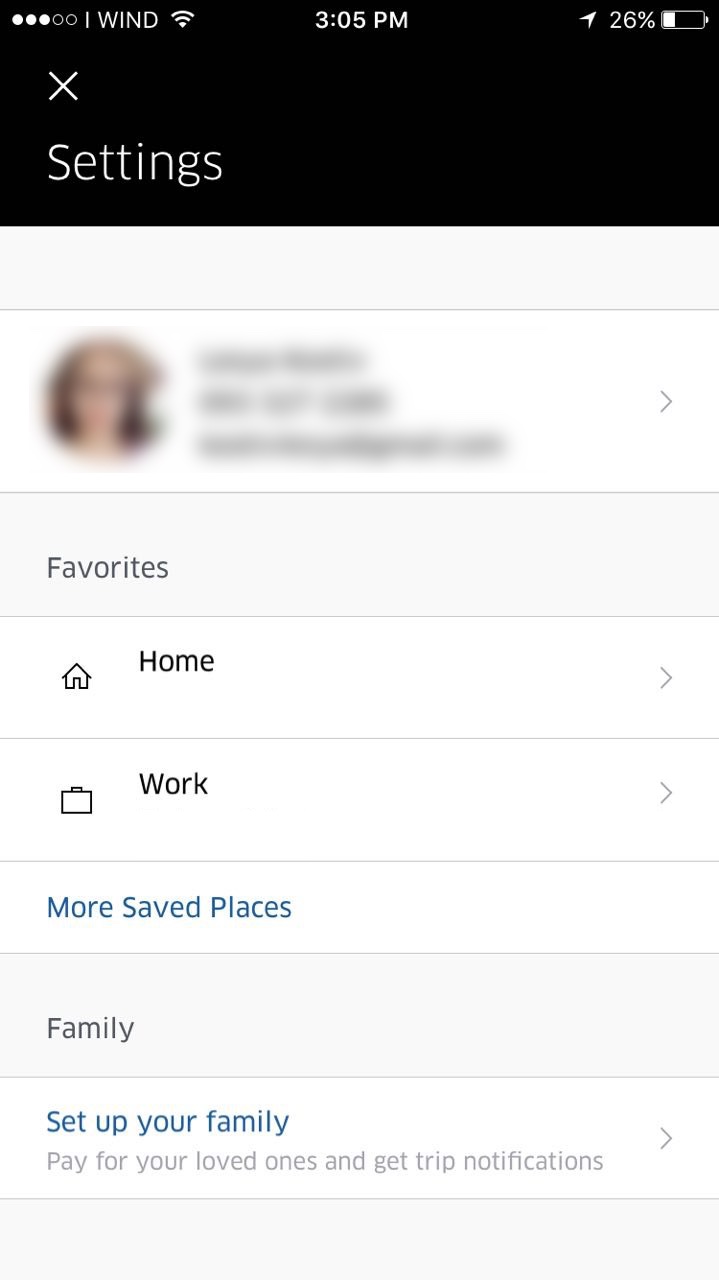Close Settings with the X icon
The image size is (719, 1280).
(x=63, y=86)
